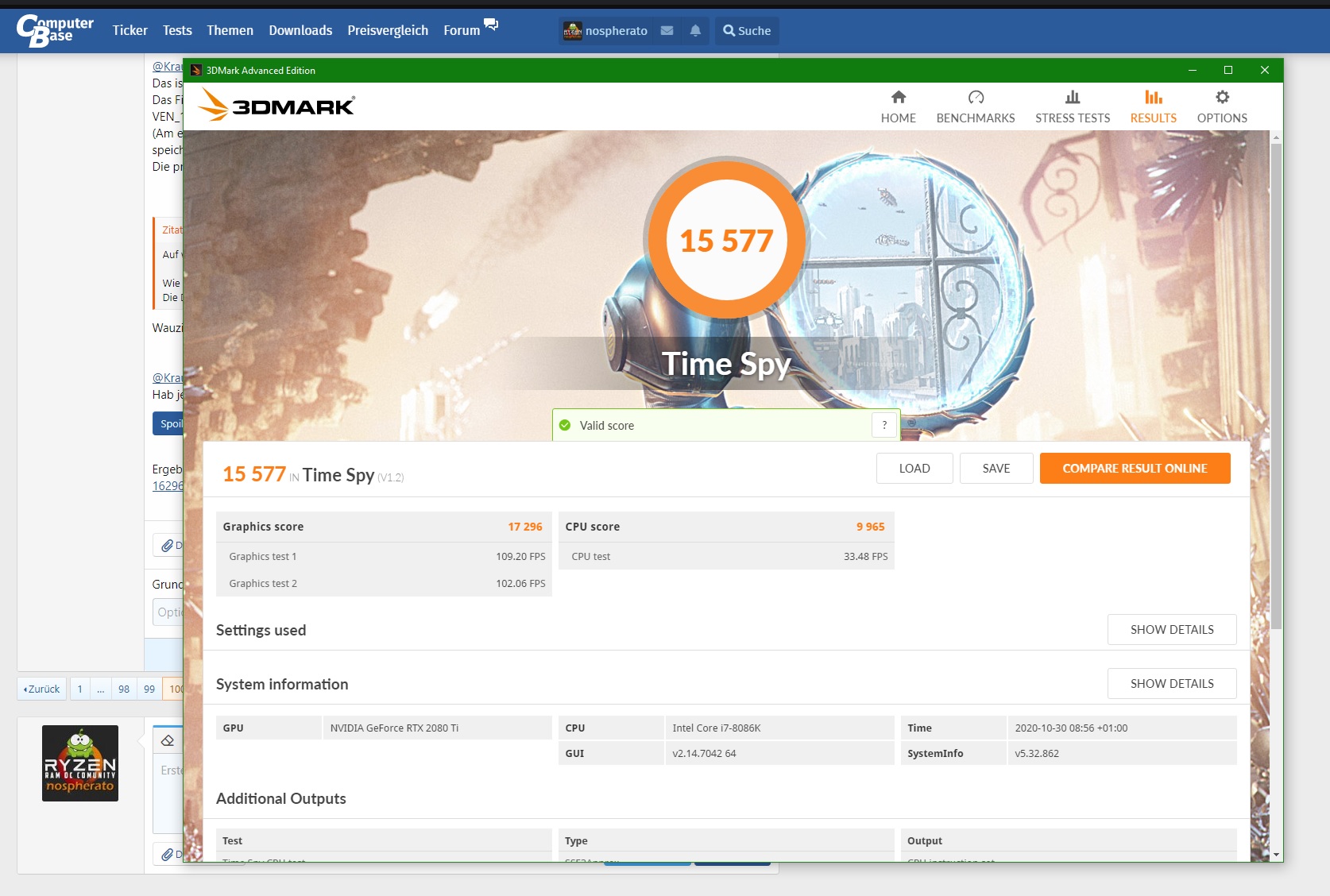The image size is (1330, 896).
Task: Open Themen in ComputerBase navigation
Action: 230,30
